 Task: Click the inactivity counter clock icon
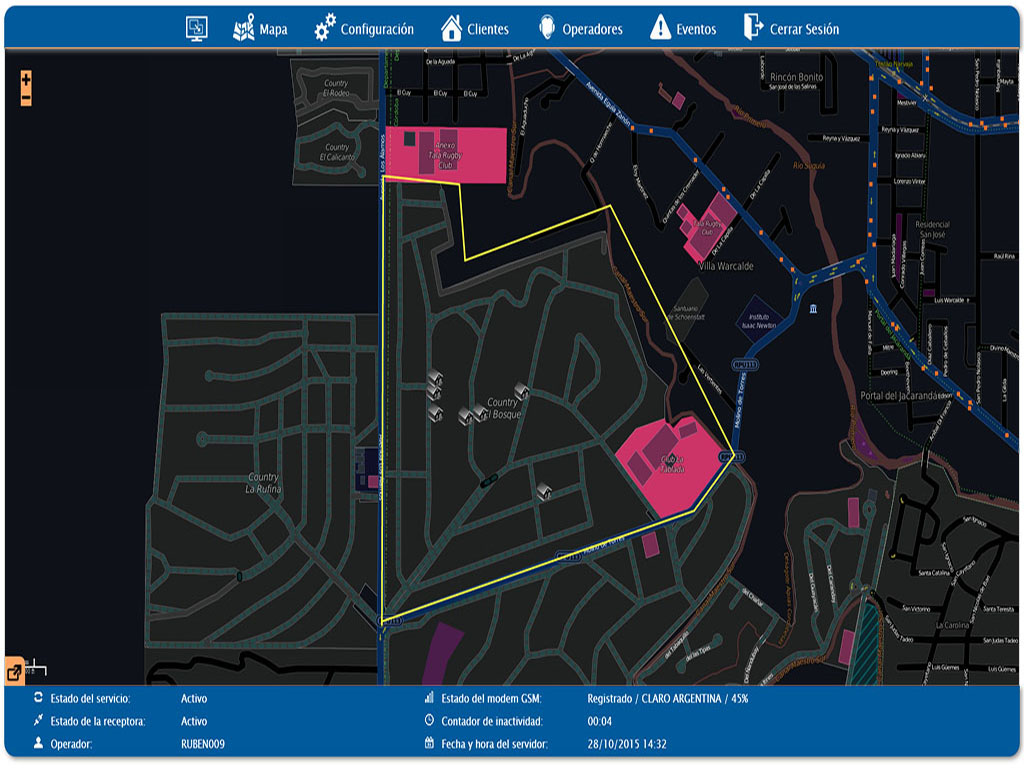pos(429,720)
